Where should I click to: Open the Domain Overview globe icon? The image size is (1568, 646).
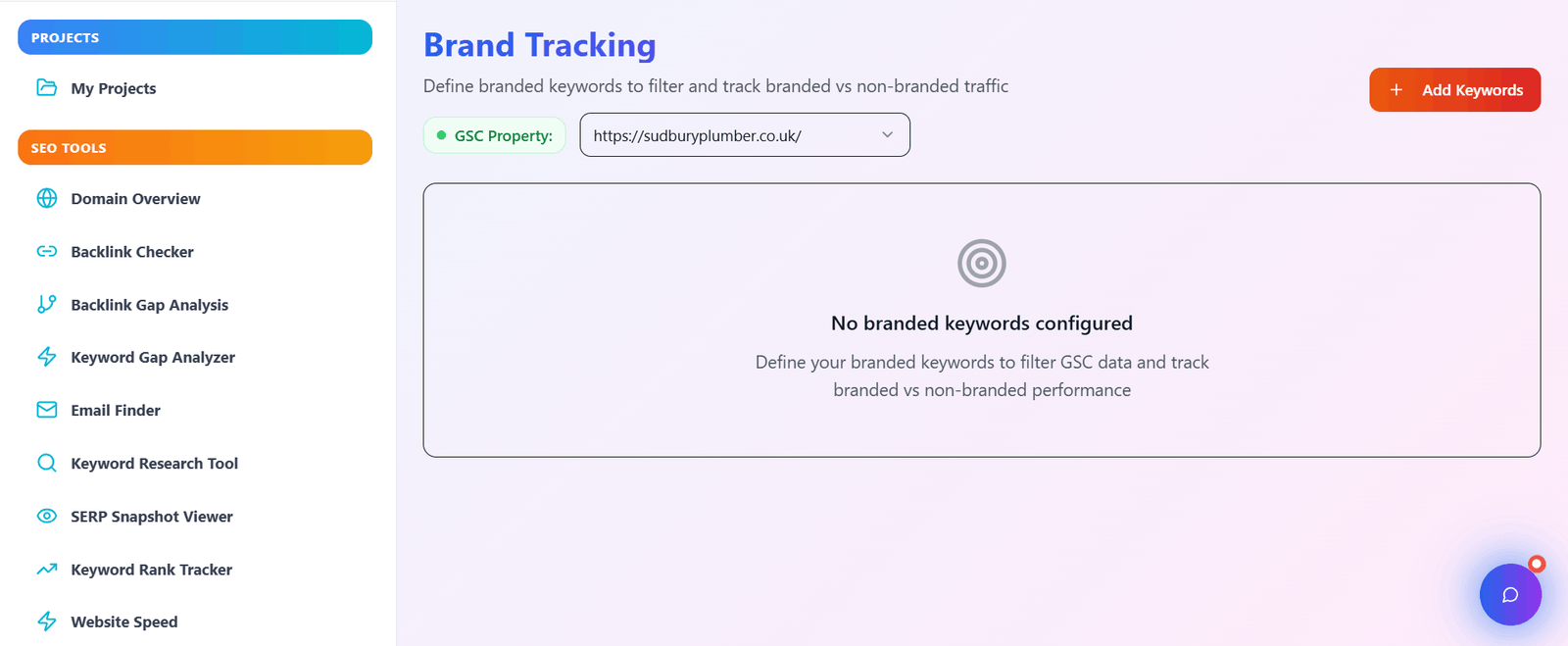point(46,198)
